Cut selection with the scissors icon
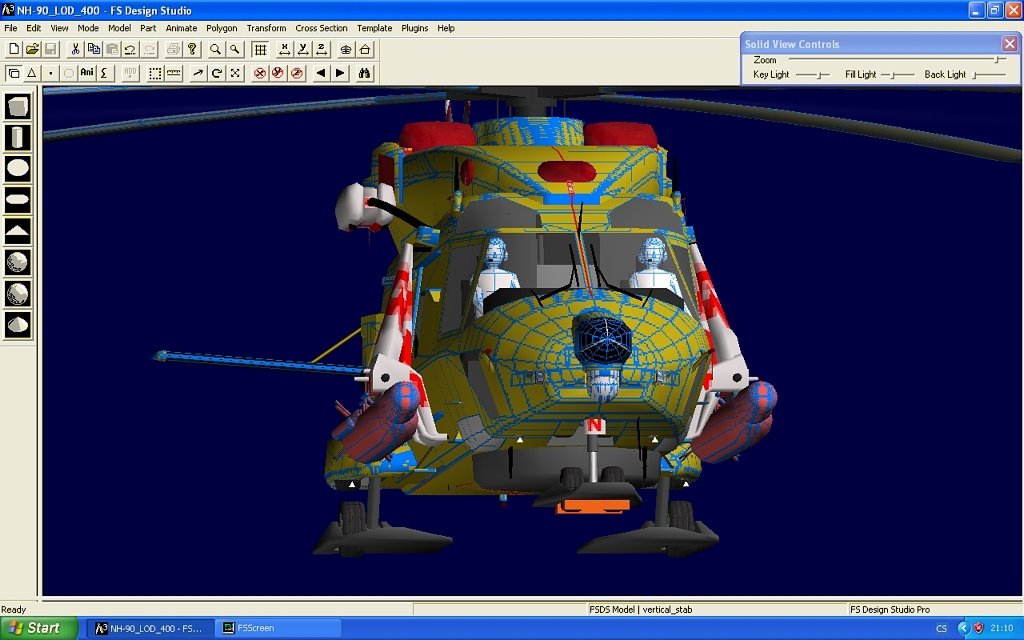The height and width of the screenshot is (640, 1024). 75,49
